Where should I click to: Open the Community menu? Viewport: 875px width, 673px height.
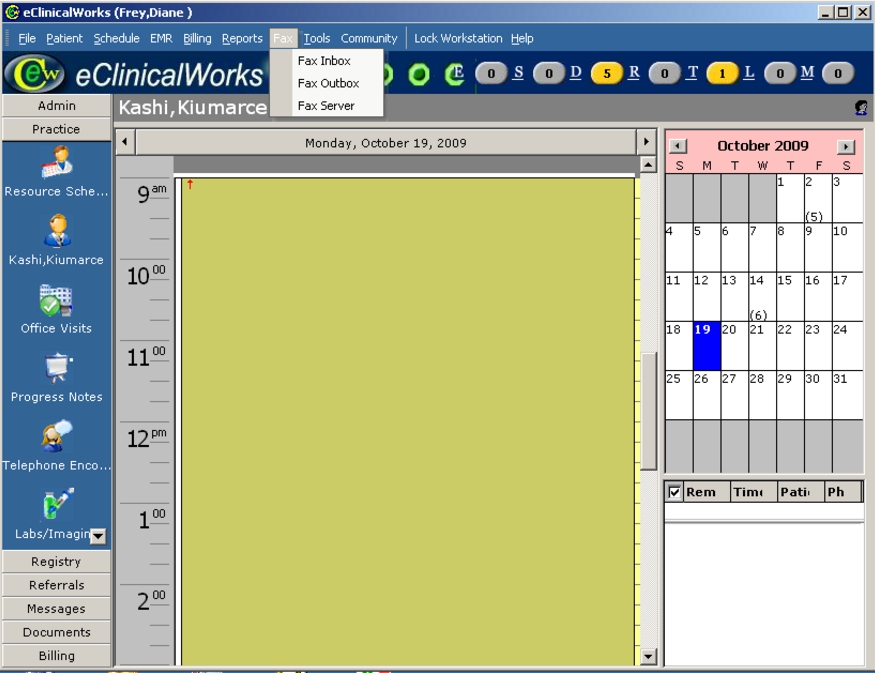pos(369,39)
